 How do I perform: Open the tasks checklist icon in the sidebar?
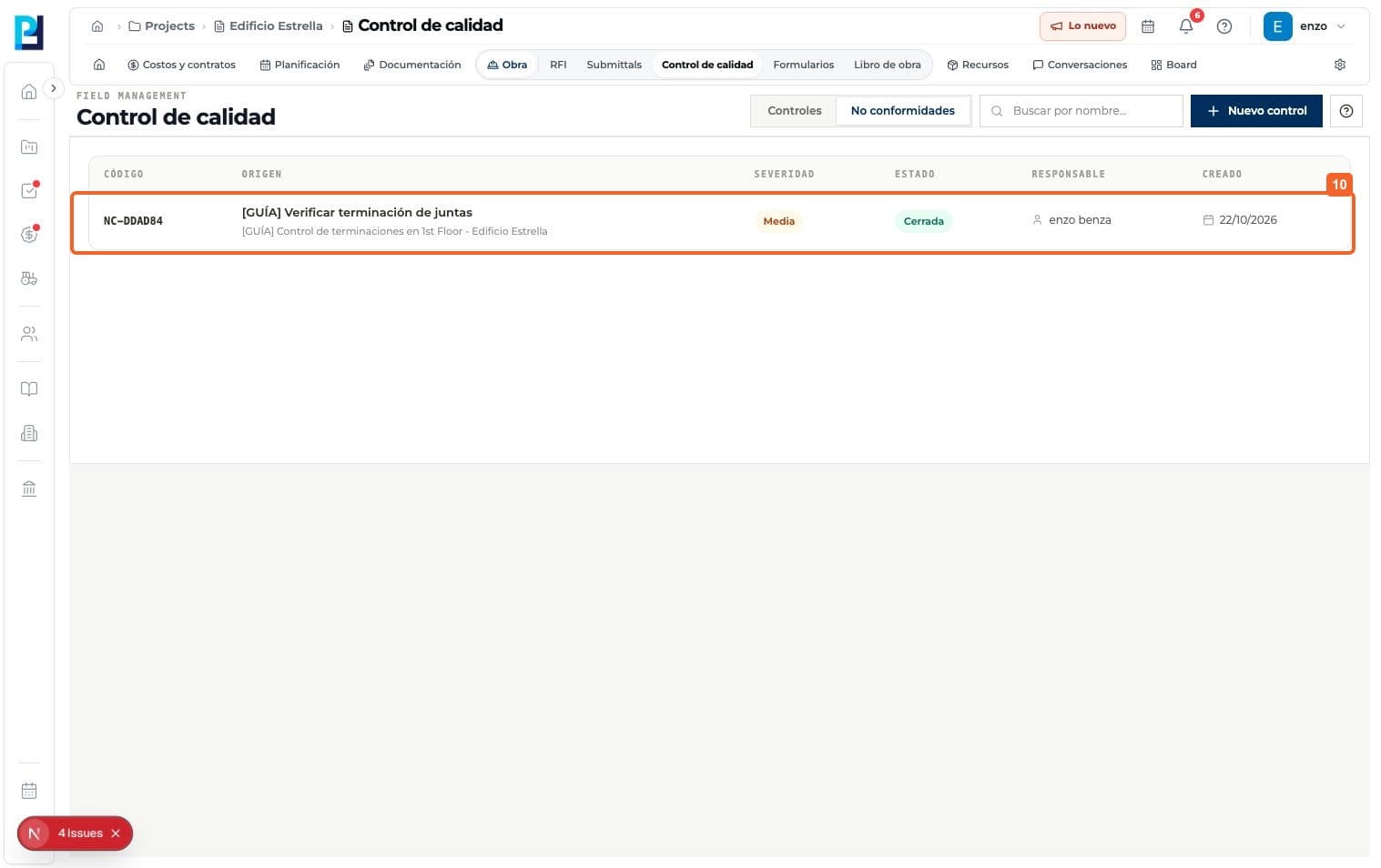29,191
